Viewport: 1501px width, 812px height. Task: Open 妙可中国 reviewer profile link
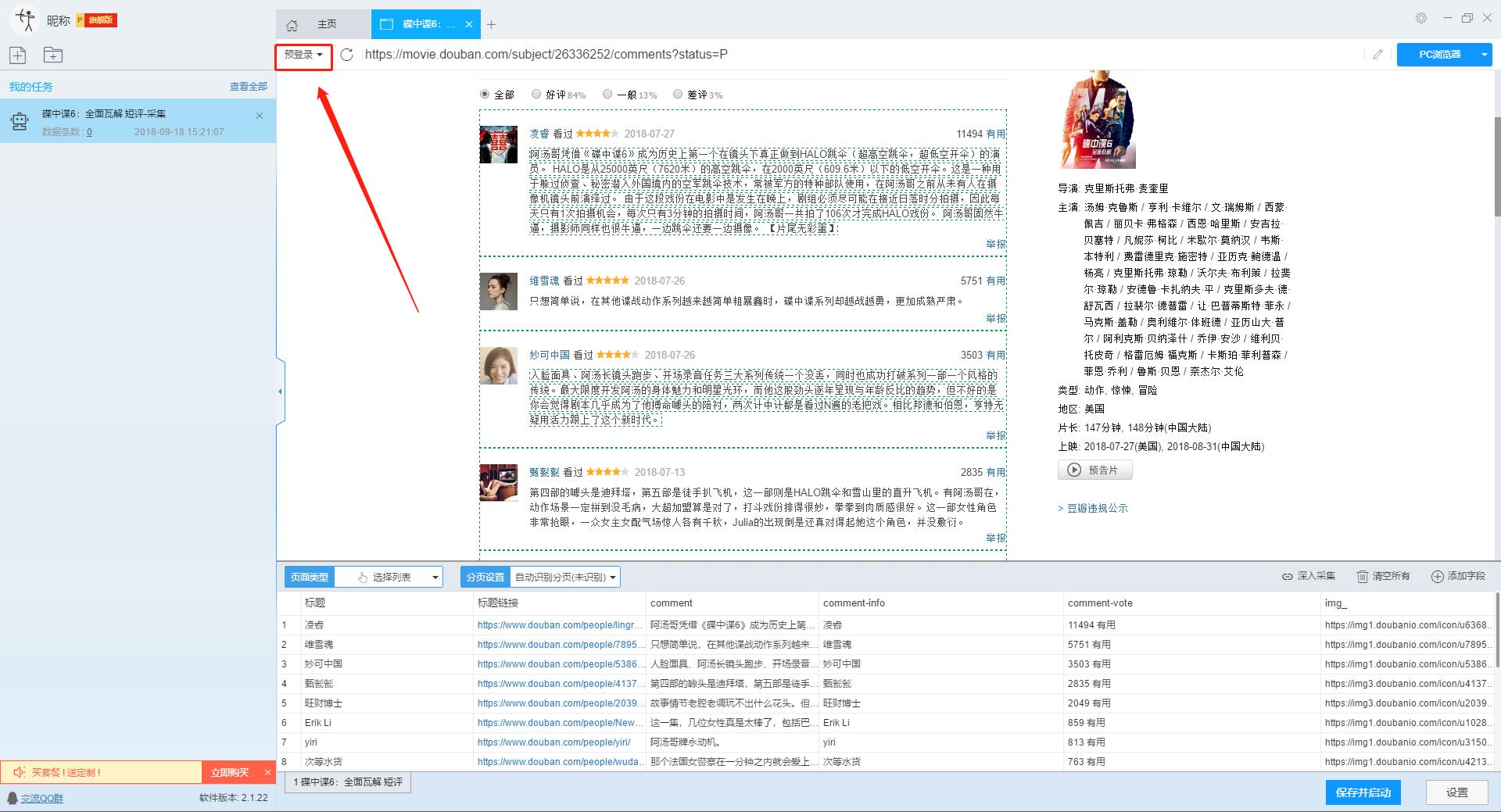tap(550, 355)
